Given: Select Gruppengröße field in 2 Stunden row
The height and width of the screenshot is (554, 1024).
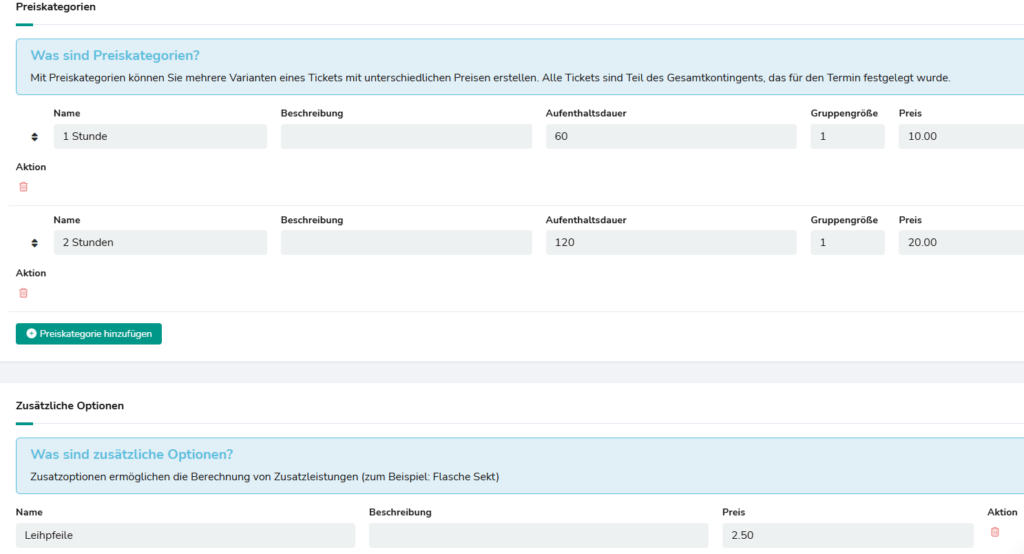Looking at the screenshot, I should pyautogui.click(x=847, y=243).
